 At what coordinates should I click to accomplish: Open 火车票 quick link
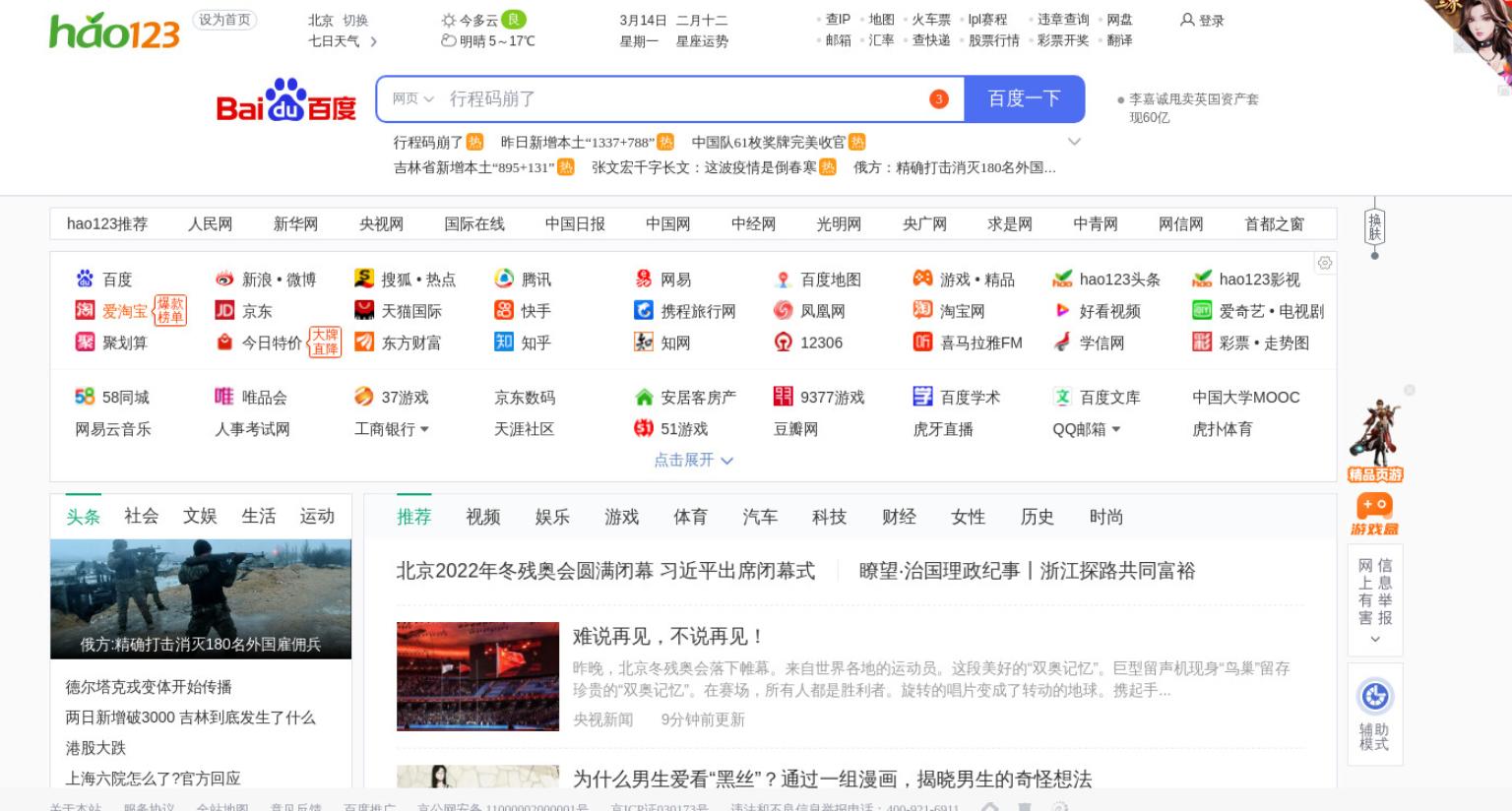coord(931,20)
